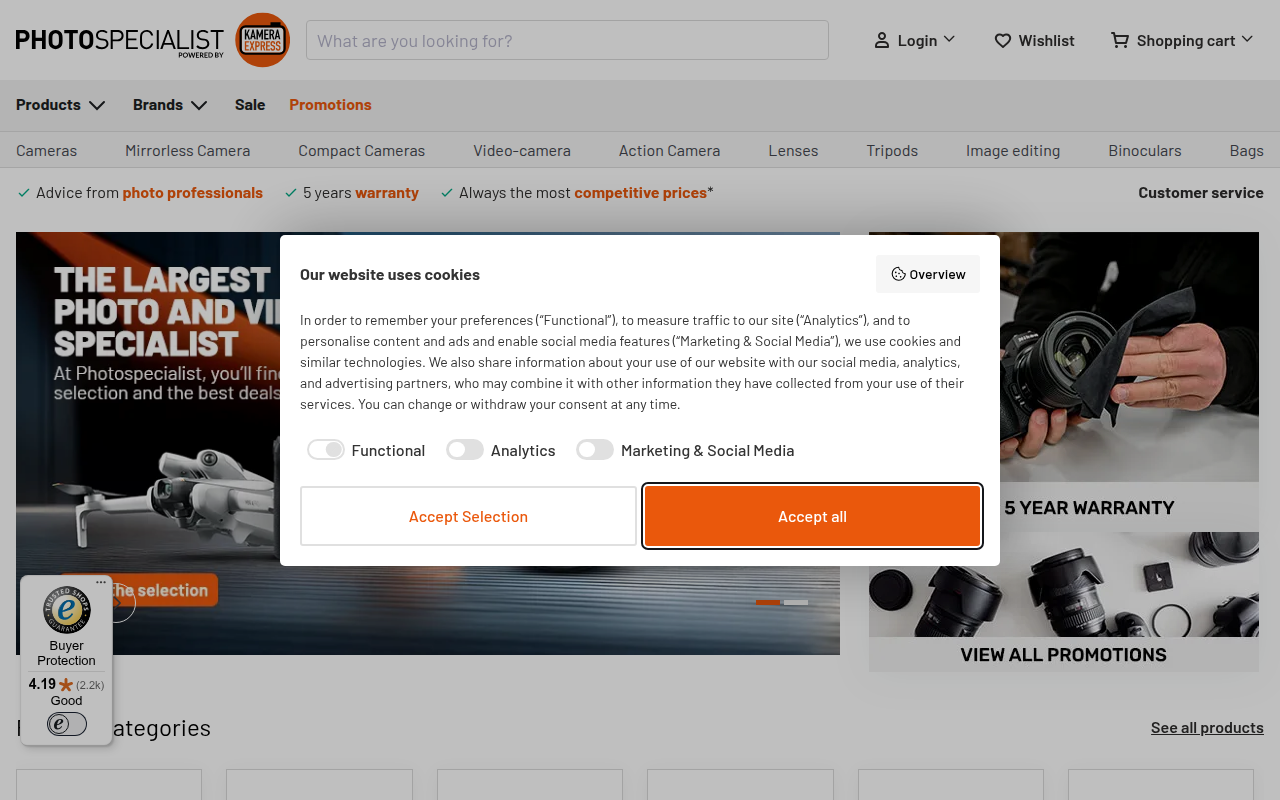Open the View All Promotions banner
The image size is (1280, 800).
(1064, 602)
